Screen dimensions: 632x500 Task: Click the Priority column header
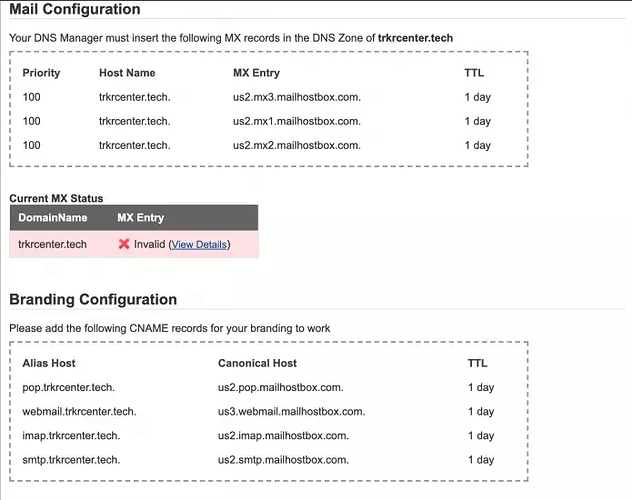click(41, 73)
